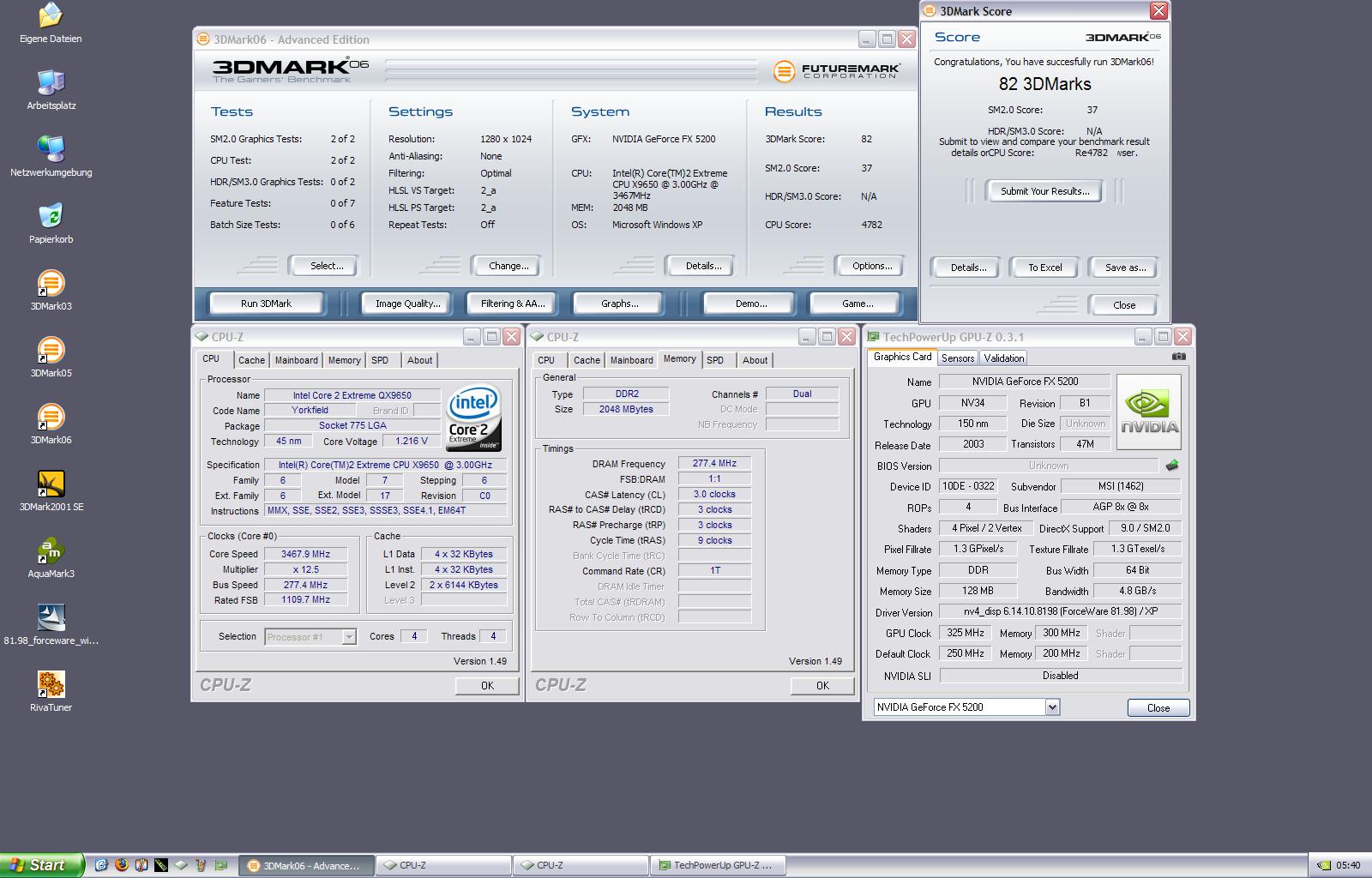Click the 82 3DMarks score text

(x=1044, y=84)
